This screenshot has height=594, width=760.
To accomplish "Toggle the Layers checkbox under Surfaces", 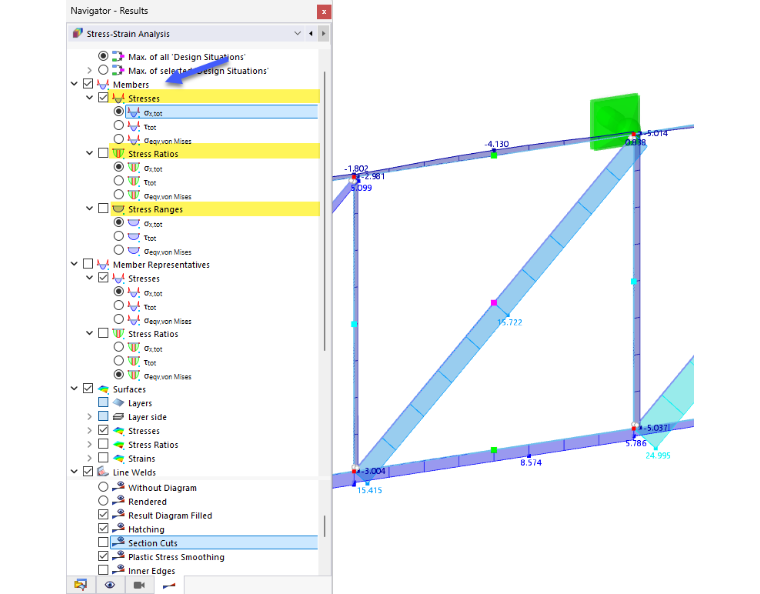I will pyautogui.click(x=103, y=403).
